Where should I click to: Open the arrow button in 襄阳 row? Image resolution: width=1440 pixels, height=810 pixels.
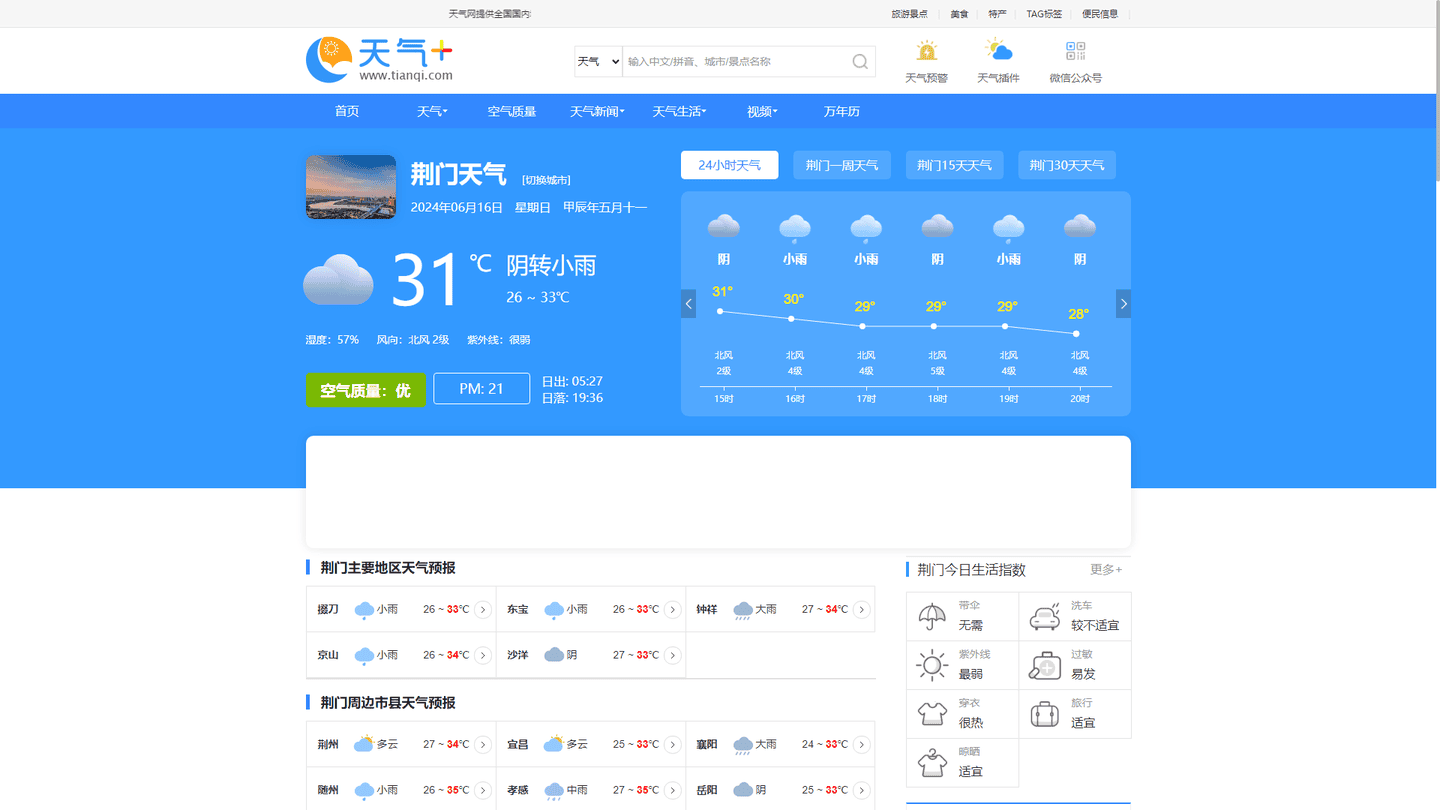862,744
